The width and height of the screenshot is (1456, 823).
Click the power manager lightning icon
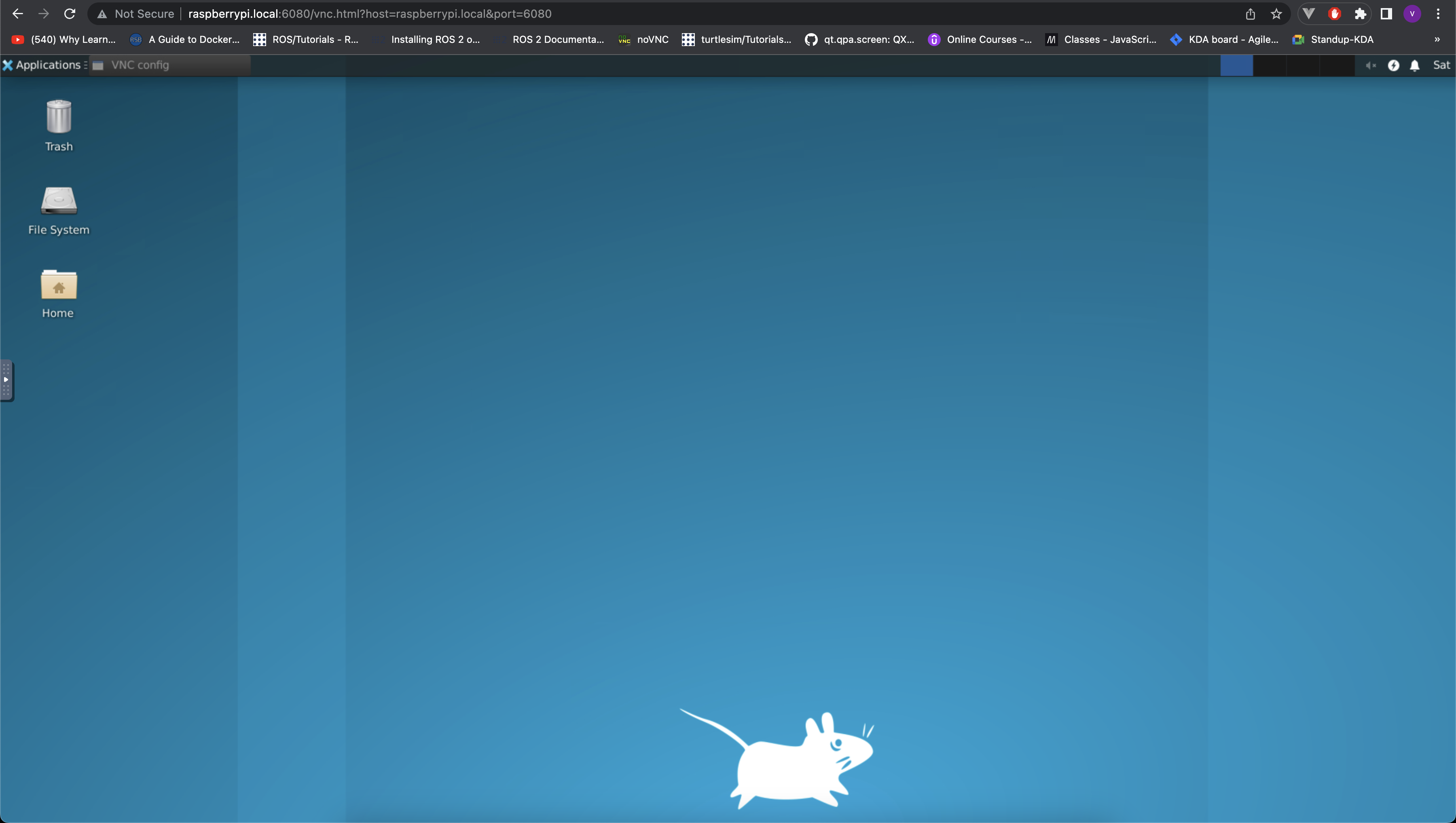(1393, 65)
